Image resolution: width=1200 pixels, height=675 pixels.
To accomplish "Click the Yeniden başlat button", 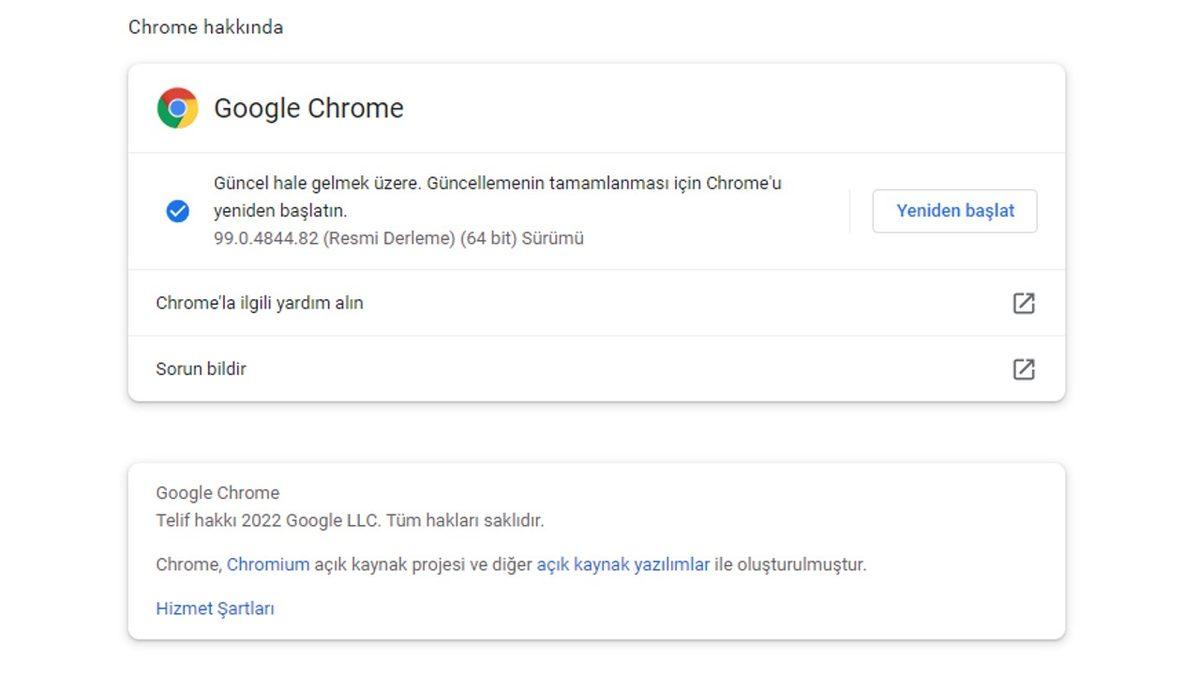I will (x=954, y=210).
